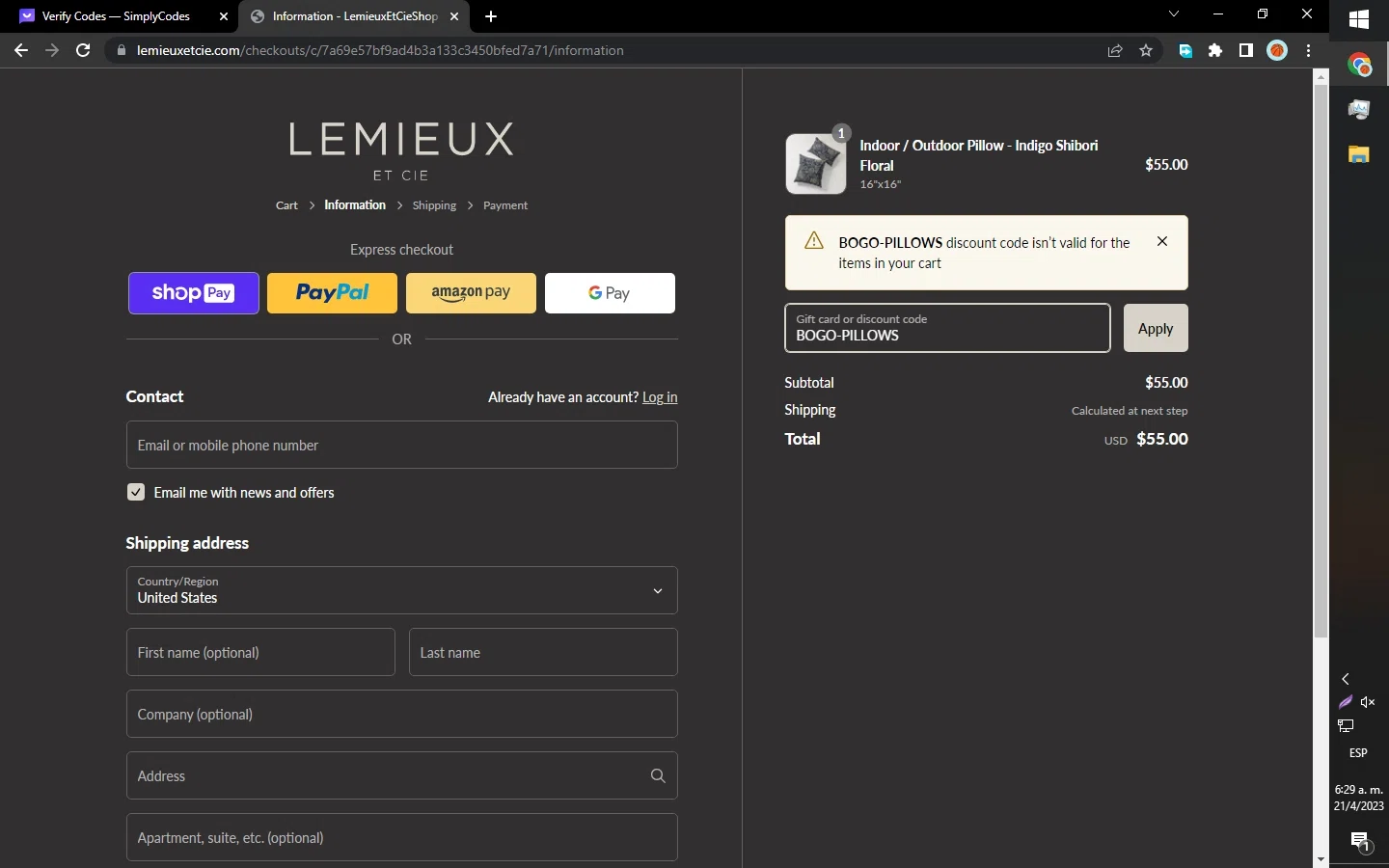Focus the Apartment, suite, etc. field
The width and height of the screenshot is (1389, 868).
click(x=401, y=837)
